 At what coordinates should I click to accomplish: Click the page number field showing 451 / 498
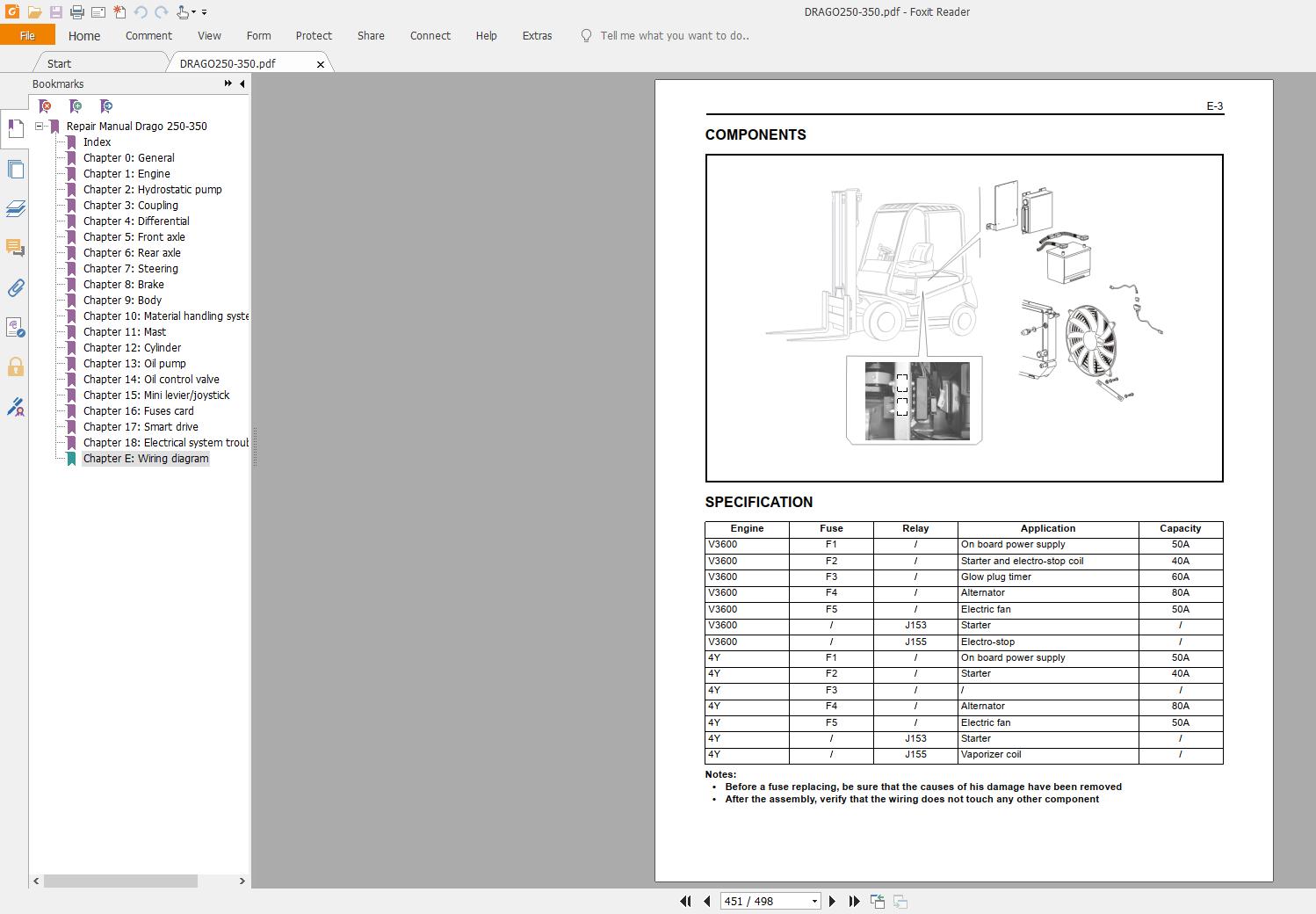click(x=763, y=901)
